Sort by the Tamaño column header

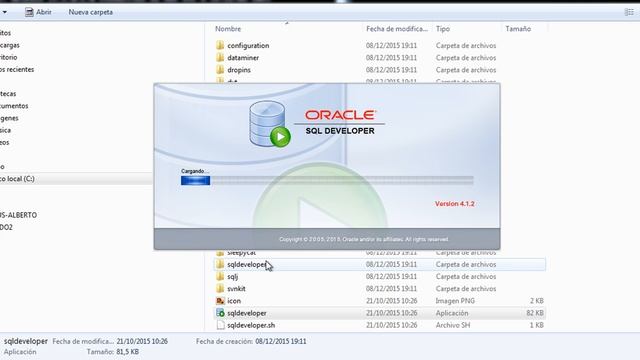tap(518, 29)
